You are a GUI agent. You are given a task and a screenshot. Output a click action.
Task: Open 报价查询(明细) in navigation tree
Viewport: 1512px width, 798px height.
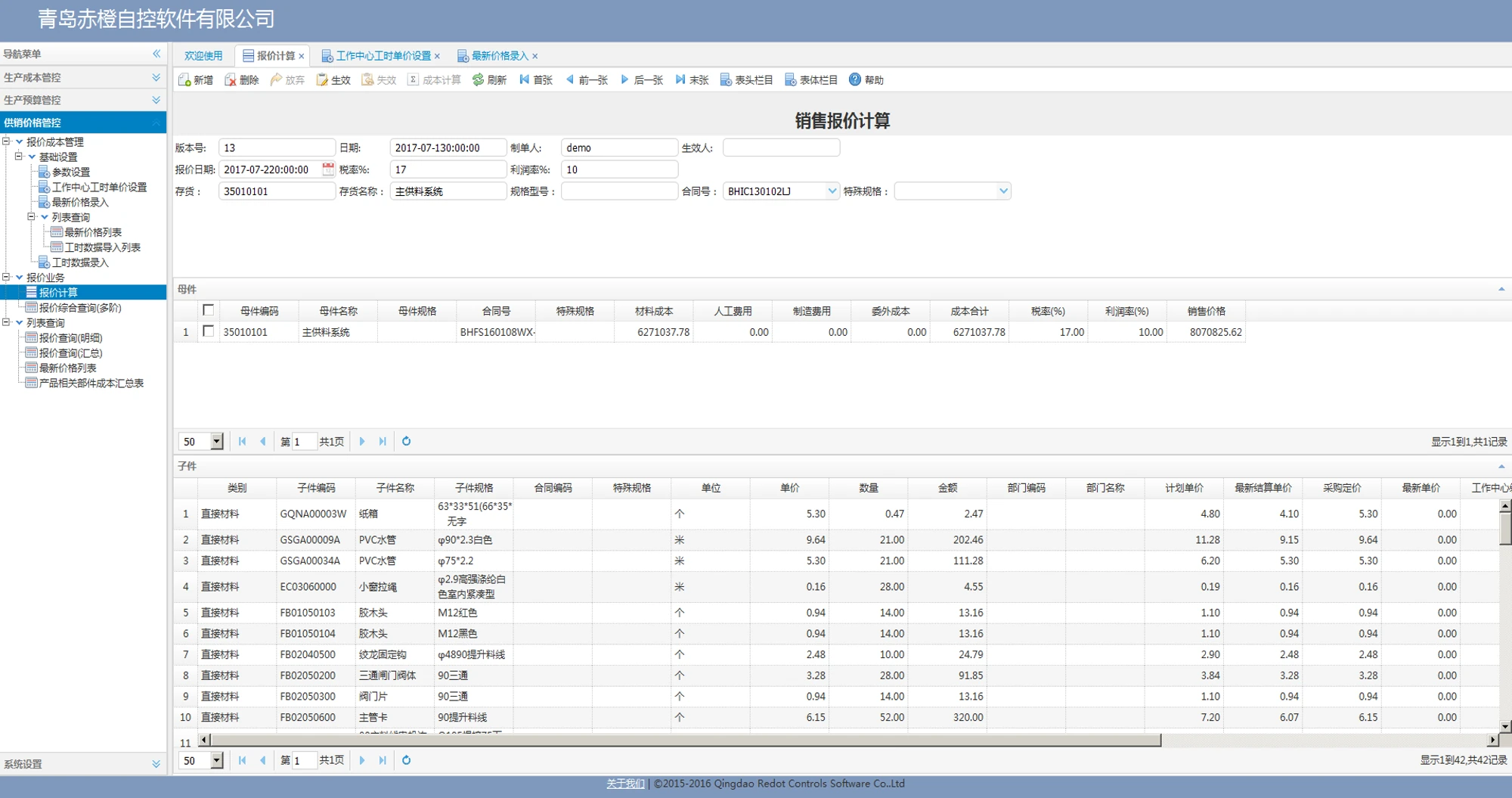[x=70, y=338]
